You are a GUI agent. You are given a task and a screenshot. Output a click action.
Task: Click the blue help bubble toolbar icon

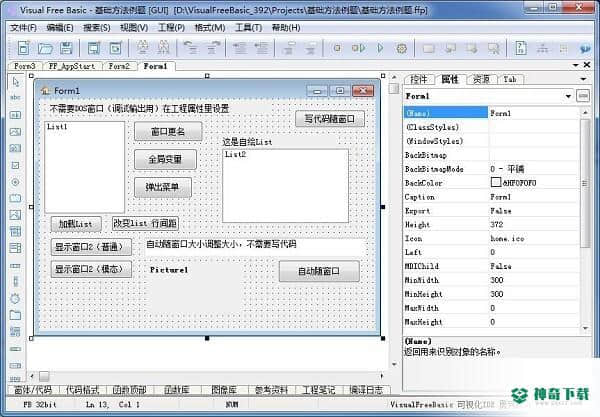point(585,49)
